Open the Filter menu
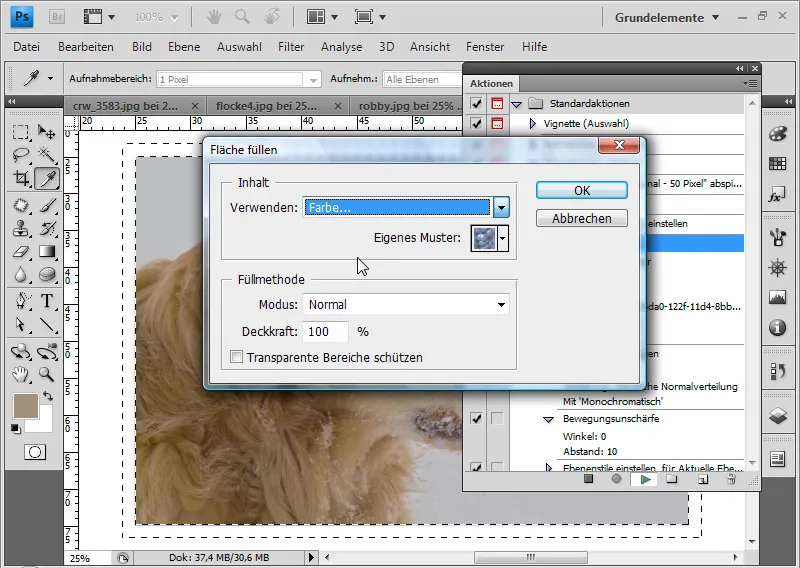Viewport: 800px width, 568px height. pyautogui.click(x=291, y=47)
